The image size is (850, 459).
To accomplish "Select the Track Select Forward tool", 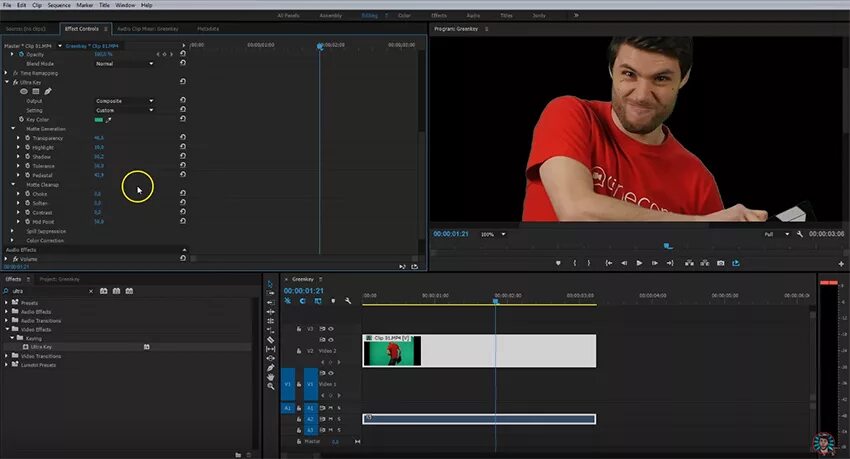I will (270, 293).
